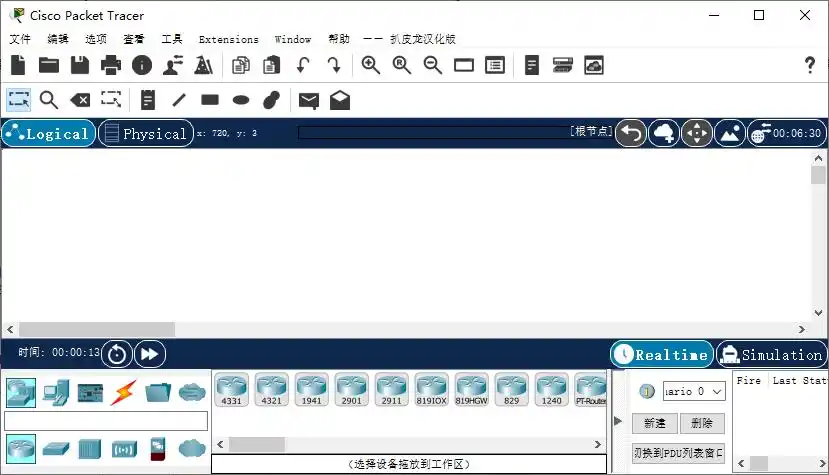The image size is (829, 475).
Task: Open the Scenario 0 dropdown
Action: (x=693, y=391)
